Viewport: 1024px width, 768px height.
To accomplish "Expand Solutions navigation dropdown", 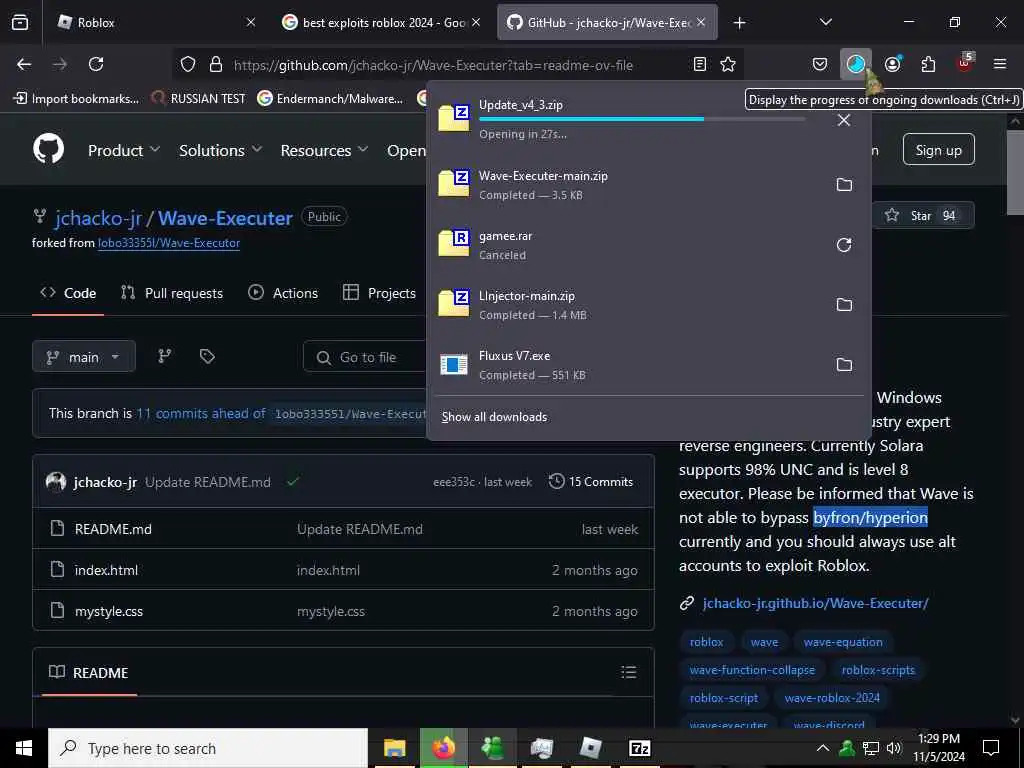I will pyautogui.click(x=221, y=150).
